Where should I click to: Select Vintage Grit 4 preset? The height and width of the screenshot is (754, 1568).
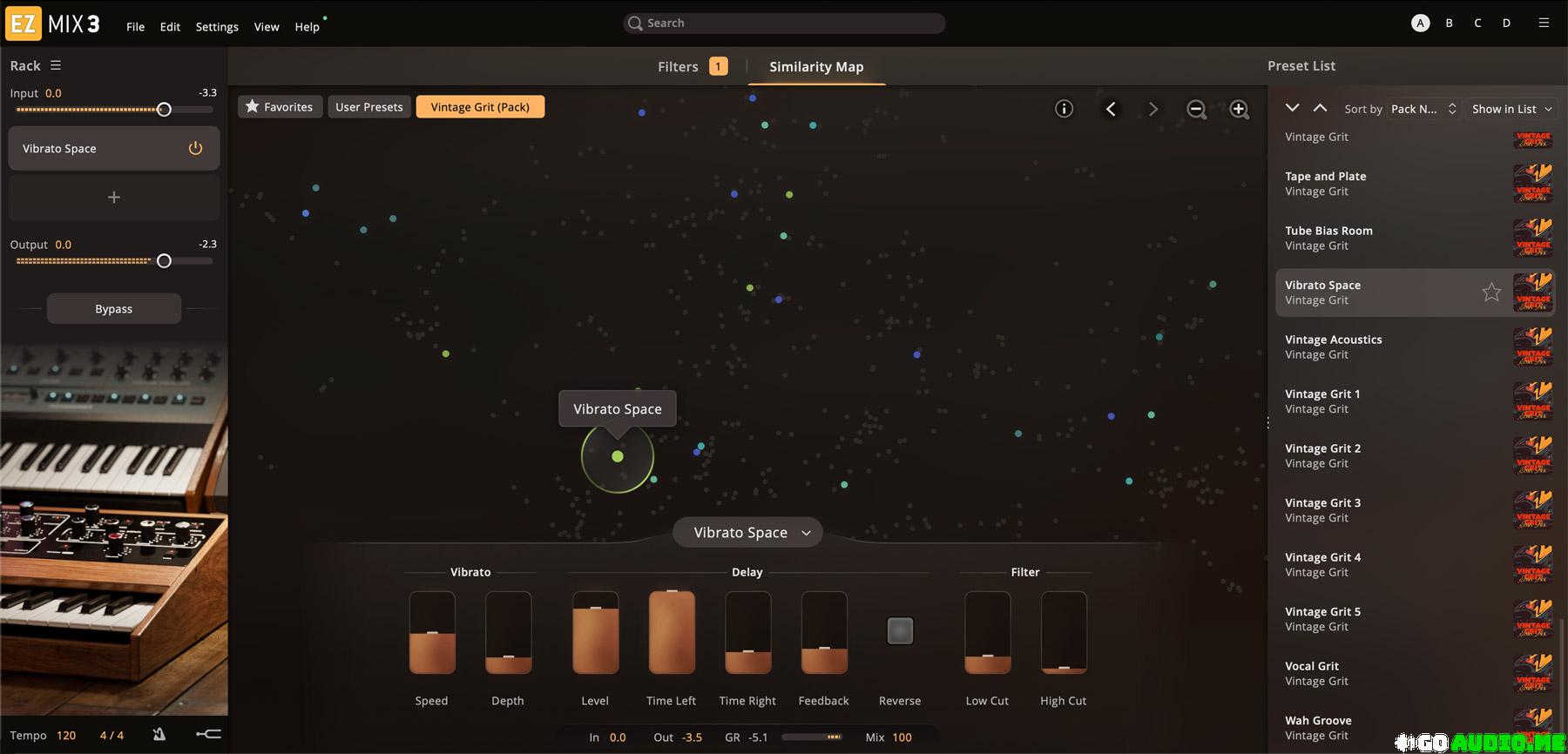tap(1416, 564)
